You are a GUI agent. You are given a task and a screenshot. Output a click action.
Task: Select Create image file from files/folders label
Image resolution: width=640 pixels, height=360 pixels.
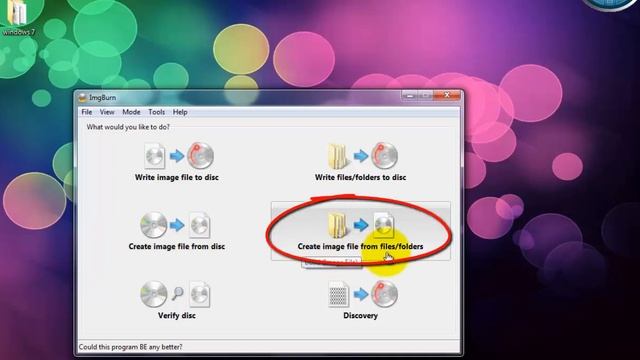(360, 247)
